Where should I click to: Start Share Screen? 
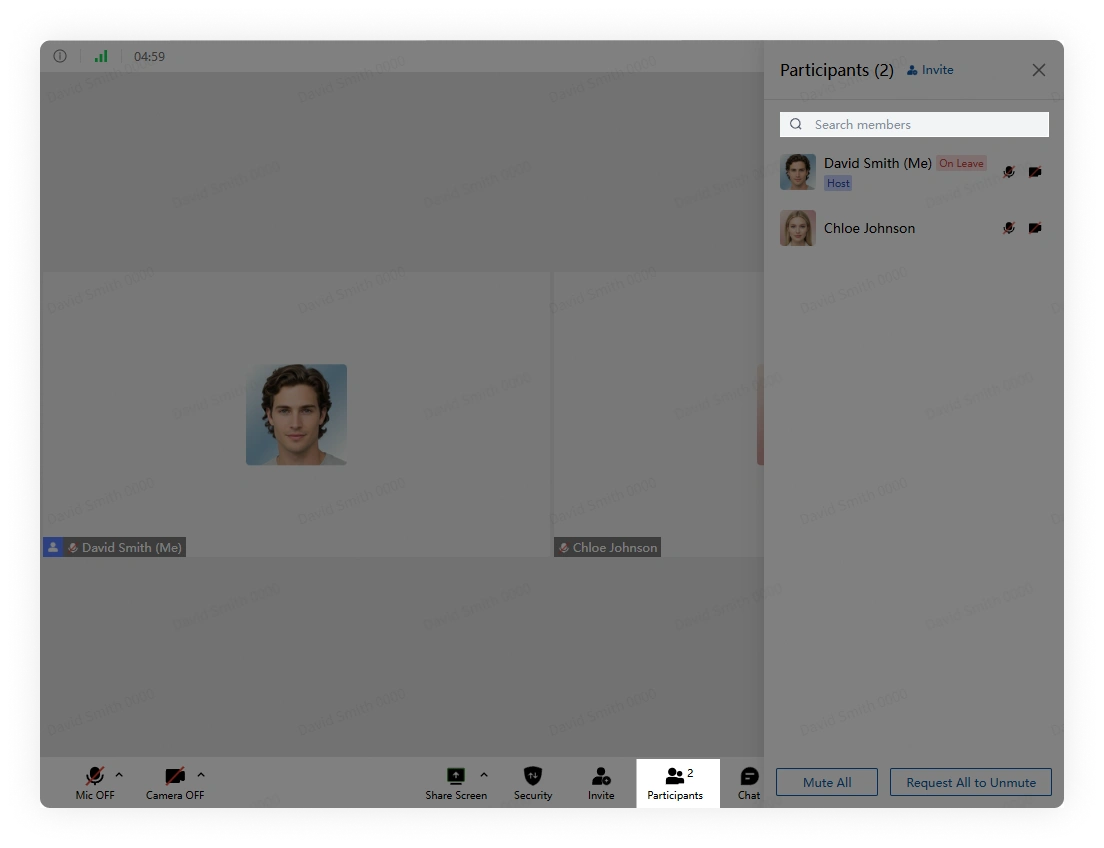pos(456,783)
